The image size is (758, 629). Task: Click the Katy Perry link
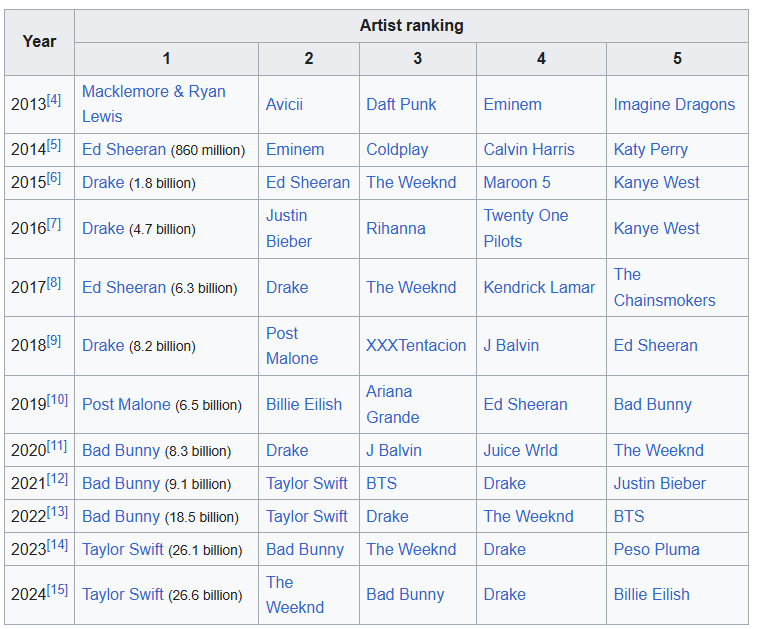pyautogui.click(x=651, y=149)
